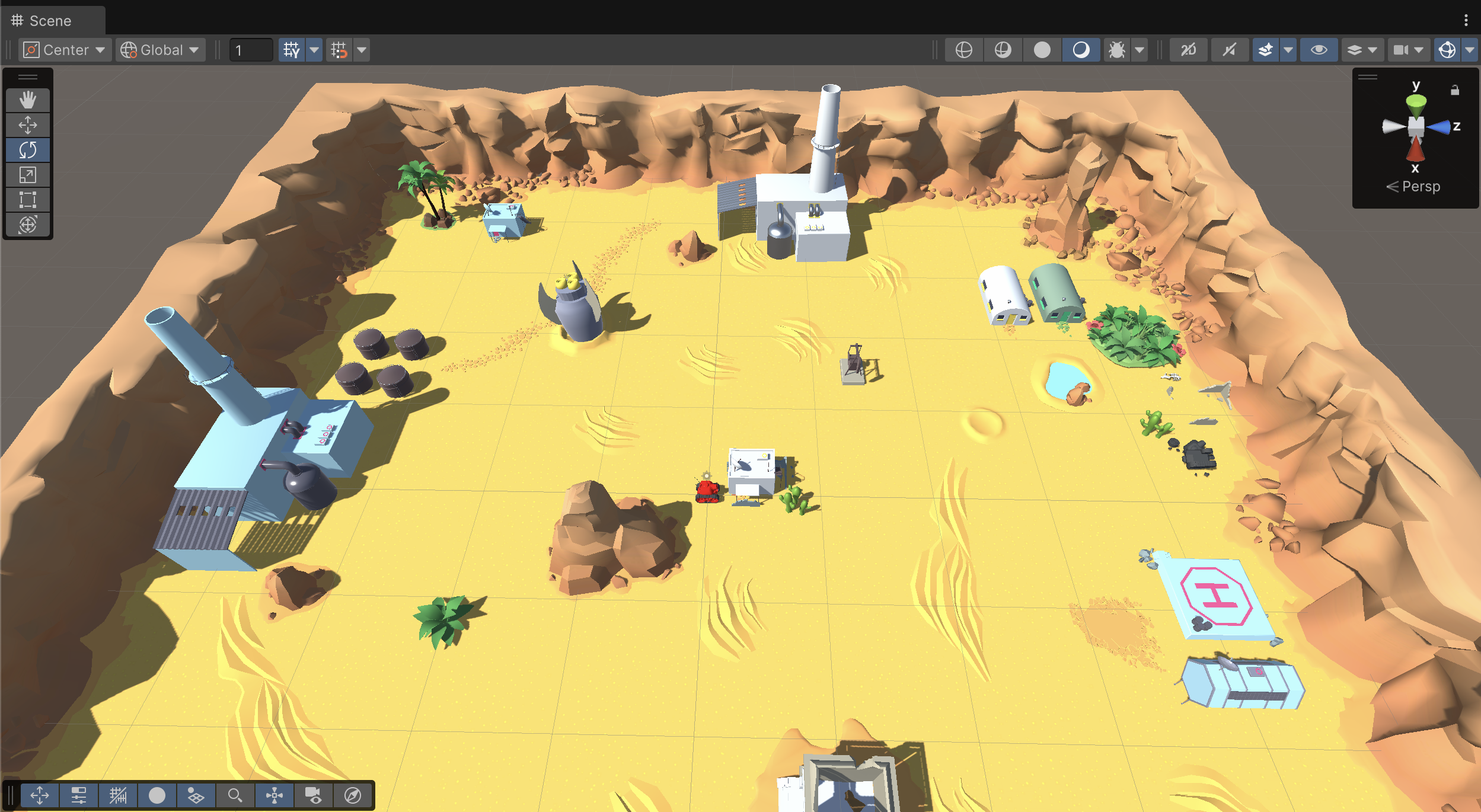Open the Center pivot dropdown
Image resolution: width=1481 pixels, height=812 pixels.
tap(64, 50)
